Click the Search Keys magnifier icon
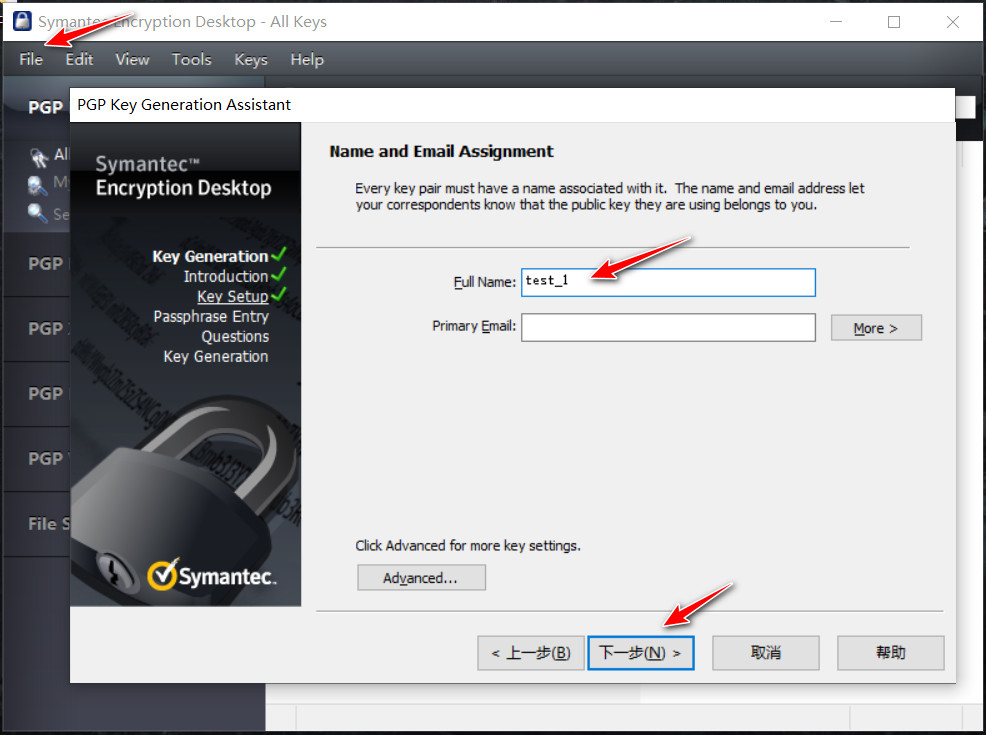 pos(38,214)
